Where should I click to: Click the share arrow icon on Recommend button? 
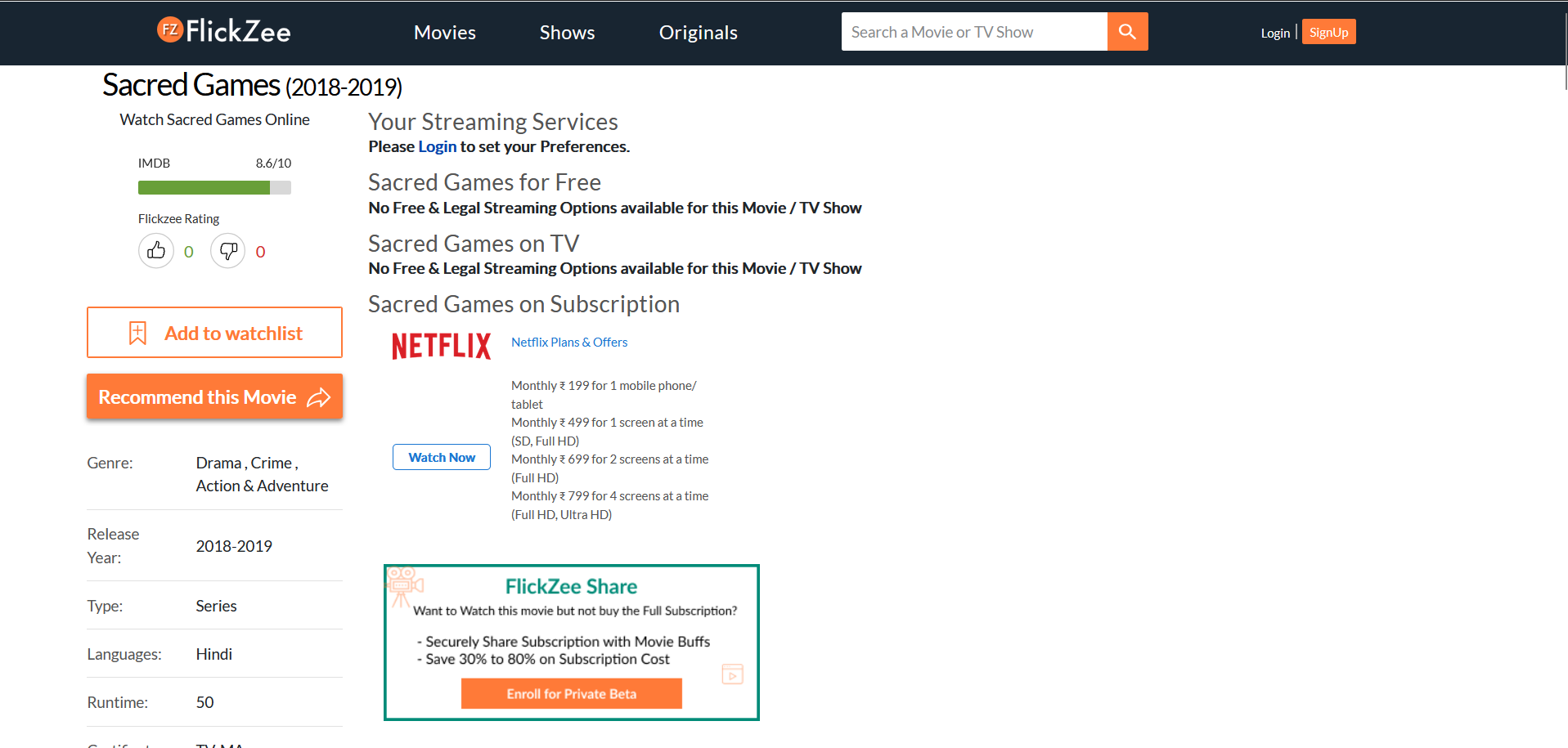tap(319, 397)
